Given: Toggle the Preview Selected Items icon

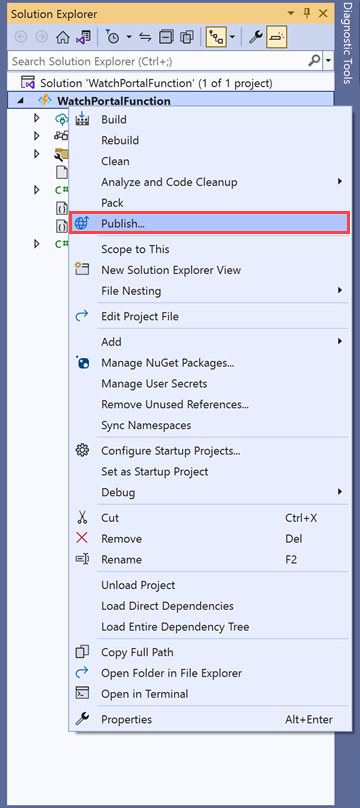Looking at the screenshot, I should click(277, 37).
